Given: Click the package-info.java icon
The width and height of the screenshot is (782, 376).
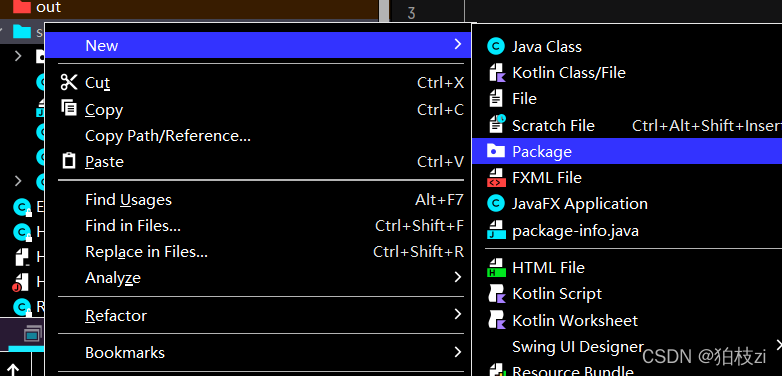Looking at the screenshot, I should click(496, 230).
